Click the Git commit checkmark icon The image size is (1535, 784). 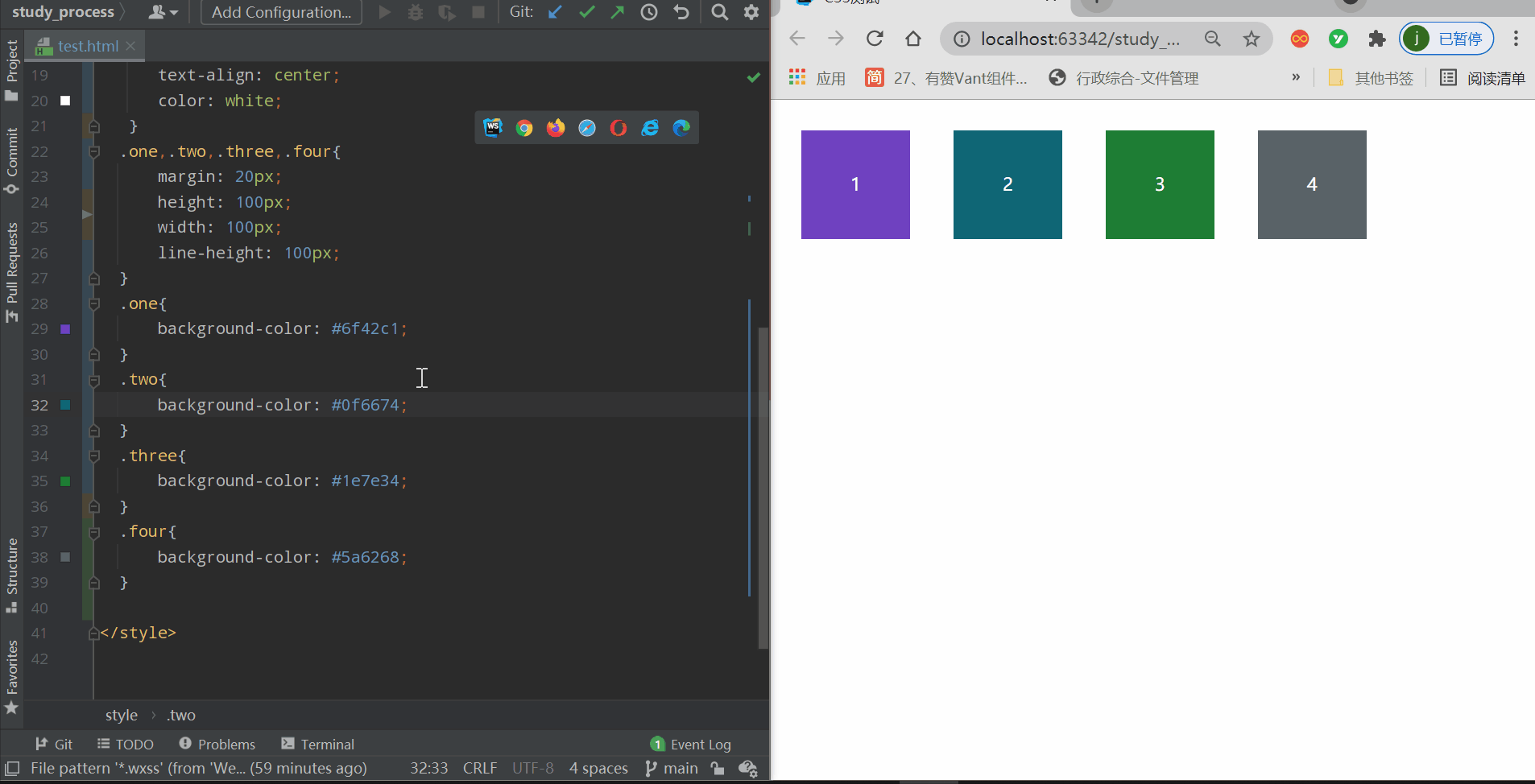[x=587, y=12]
